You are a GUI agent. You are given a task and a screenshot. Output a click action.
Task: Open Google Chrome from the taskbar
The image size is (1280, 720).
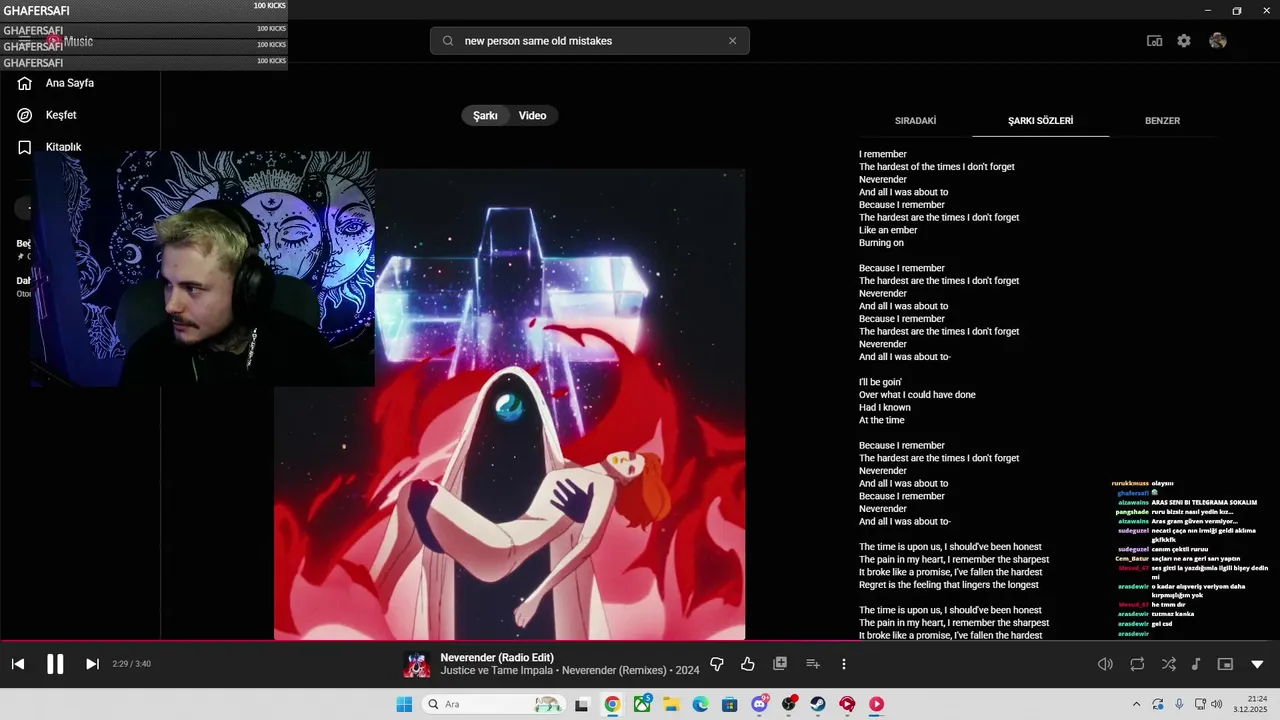point(612,704)
